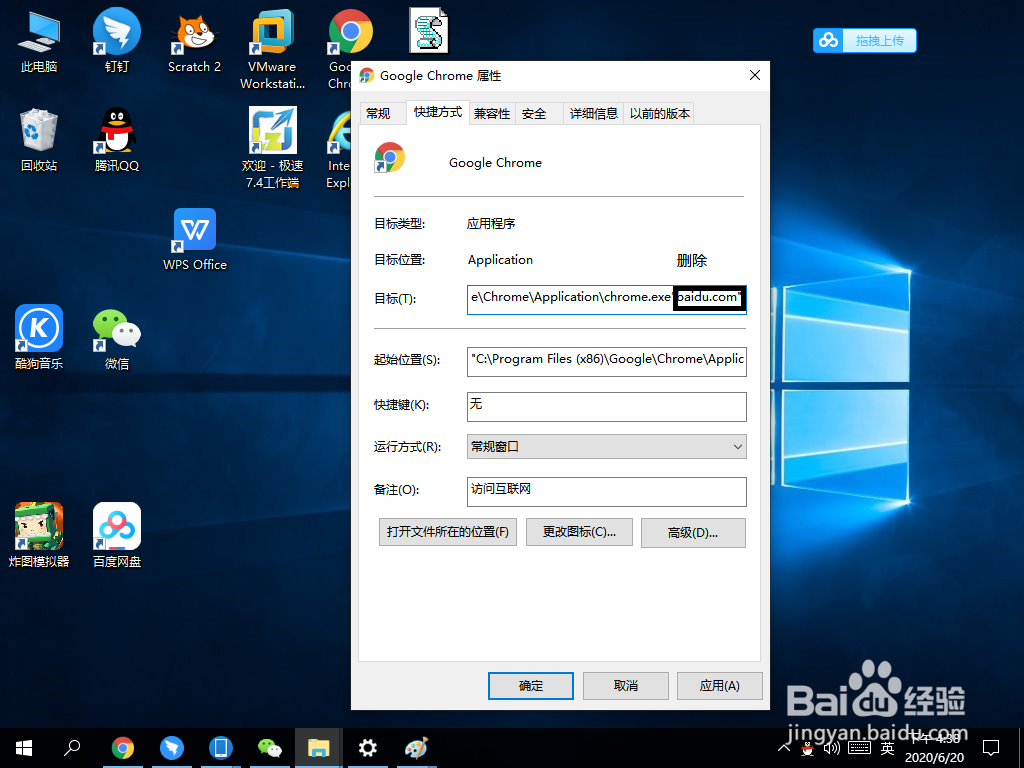The image size is (1024, 768).
Task: Click the QQ penguin tray icon
Action: click(x=808, y=748)
